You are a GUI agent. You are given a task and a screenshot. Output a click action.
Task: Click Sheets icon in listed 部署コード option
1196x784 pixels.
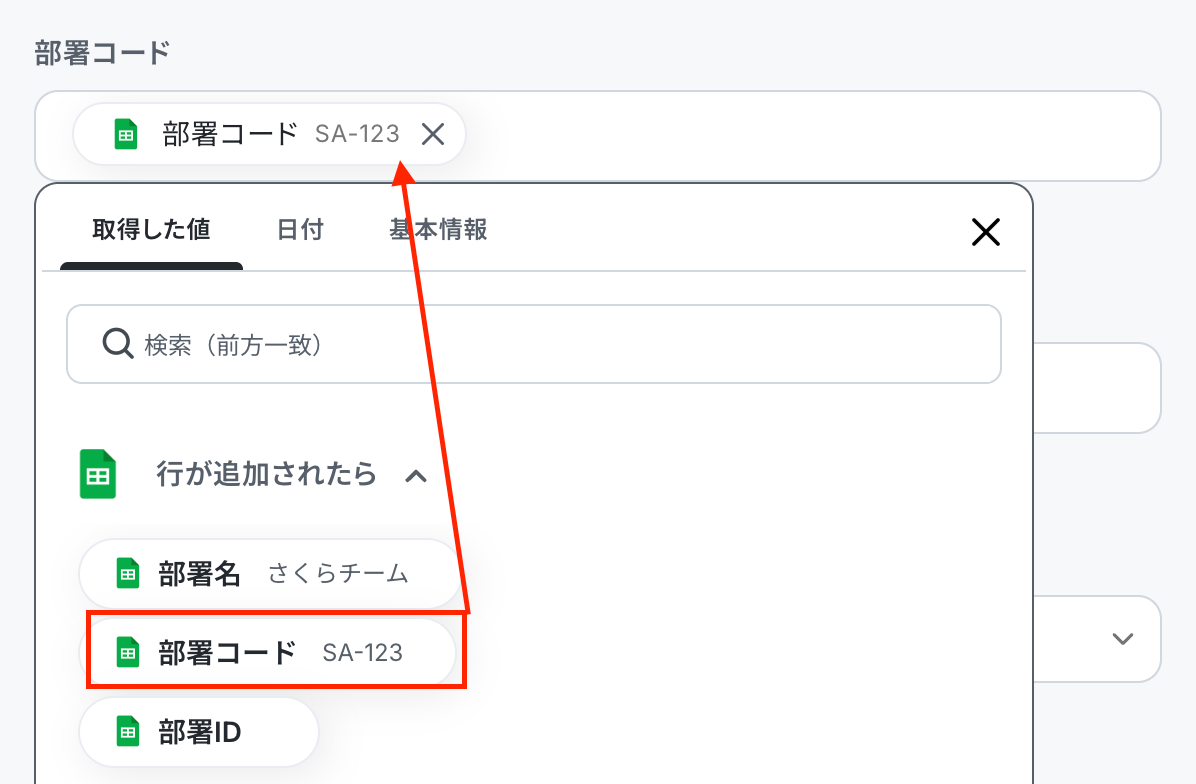[x=128, y=653]
